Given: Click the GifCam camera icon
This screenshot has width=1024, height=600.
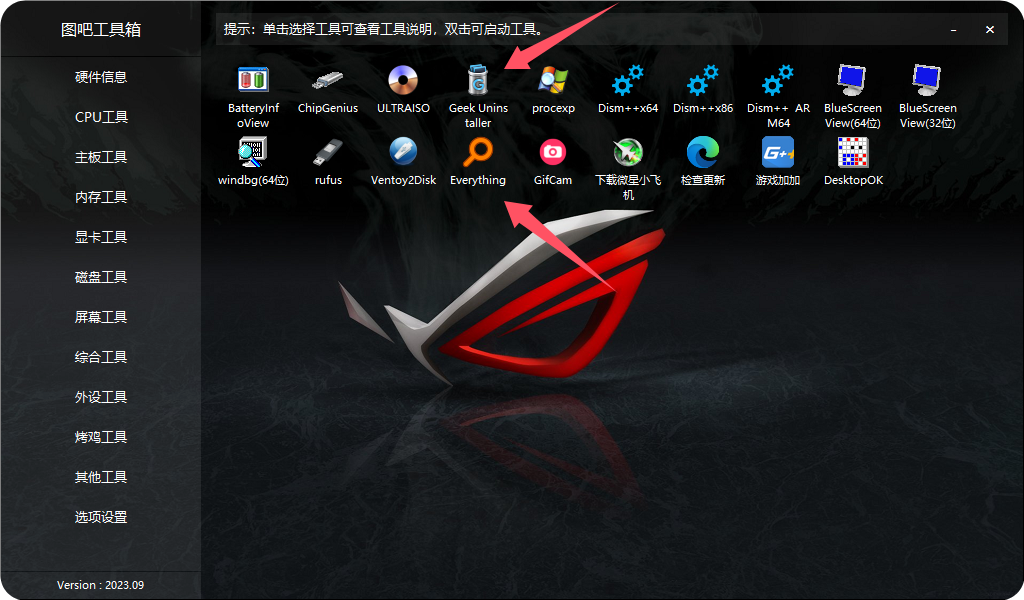Looking at the screenshot, I should pos(553,152).
